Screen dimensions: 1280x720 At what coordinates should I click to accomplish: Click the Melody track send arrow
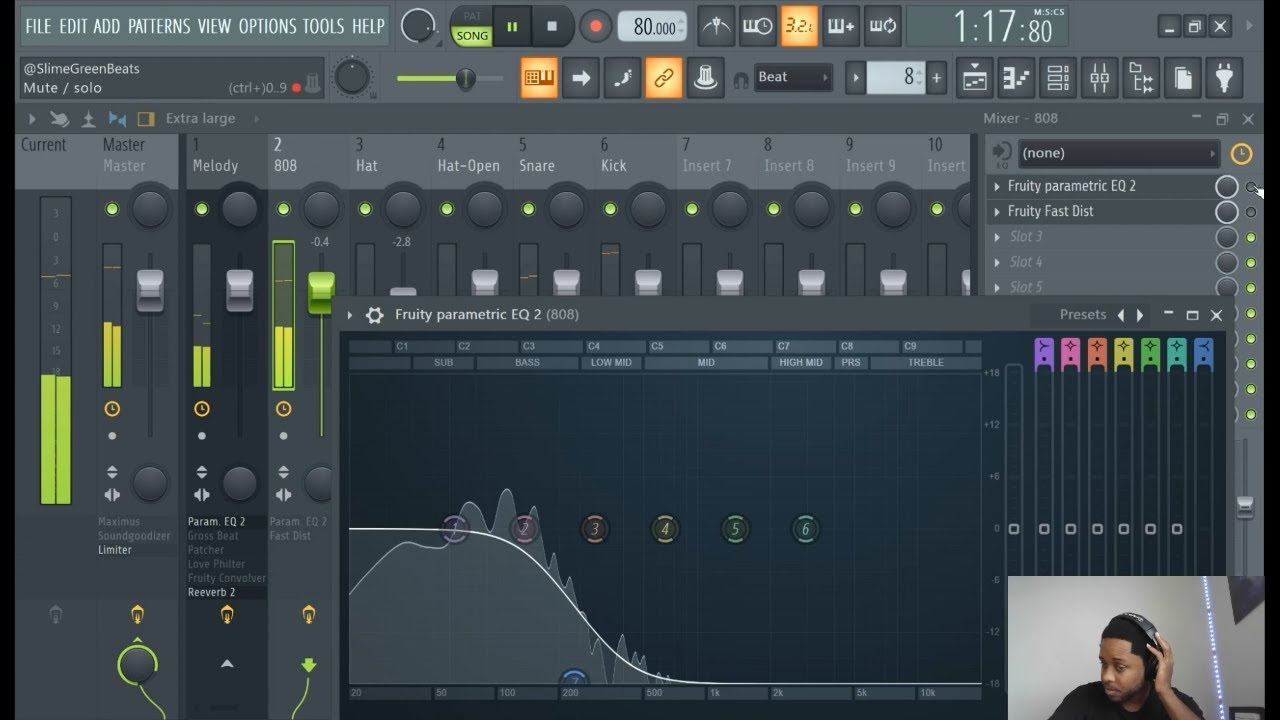(x=227, y=663)
